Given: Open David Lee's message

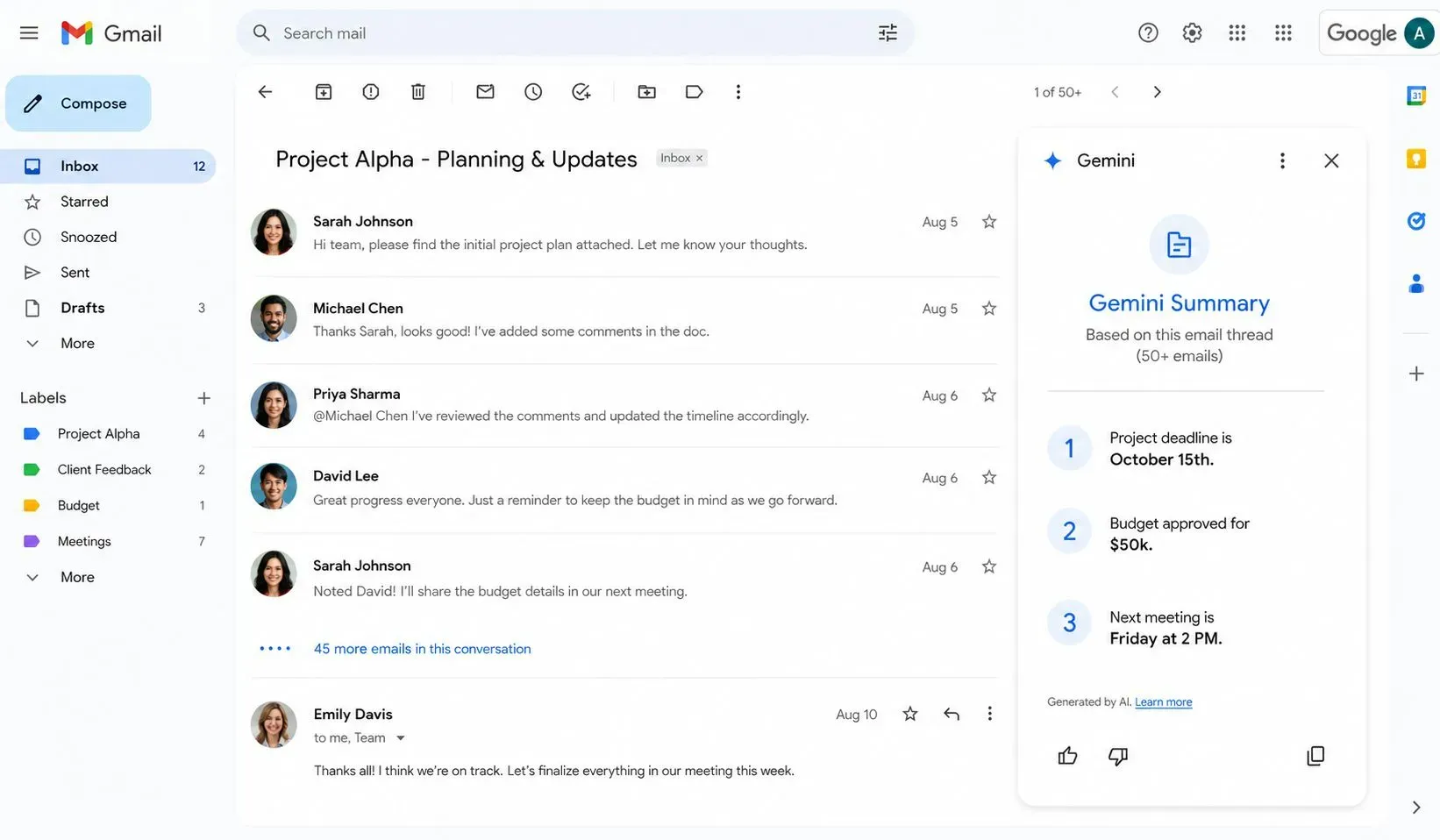Looking at the screenshot, I should [x=624, y=488].
